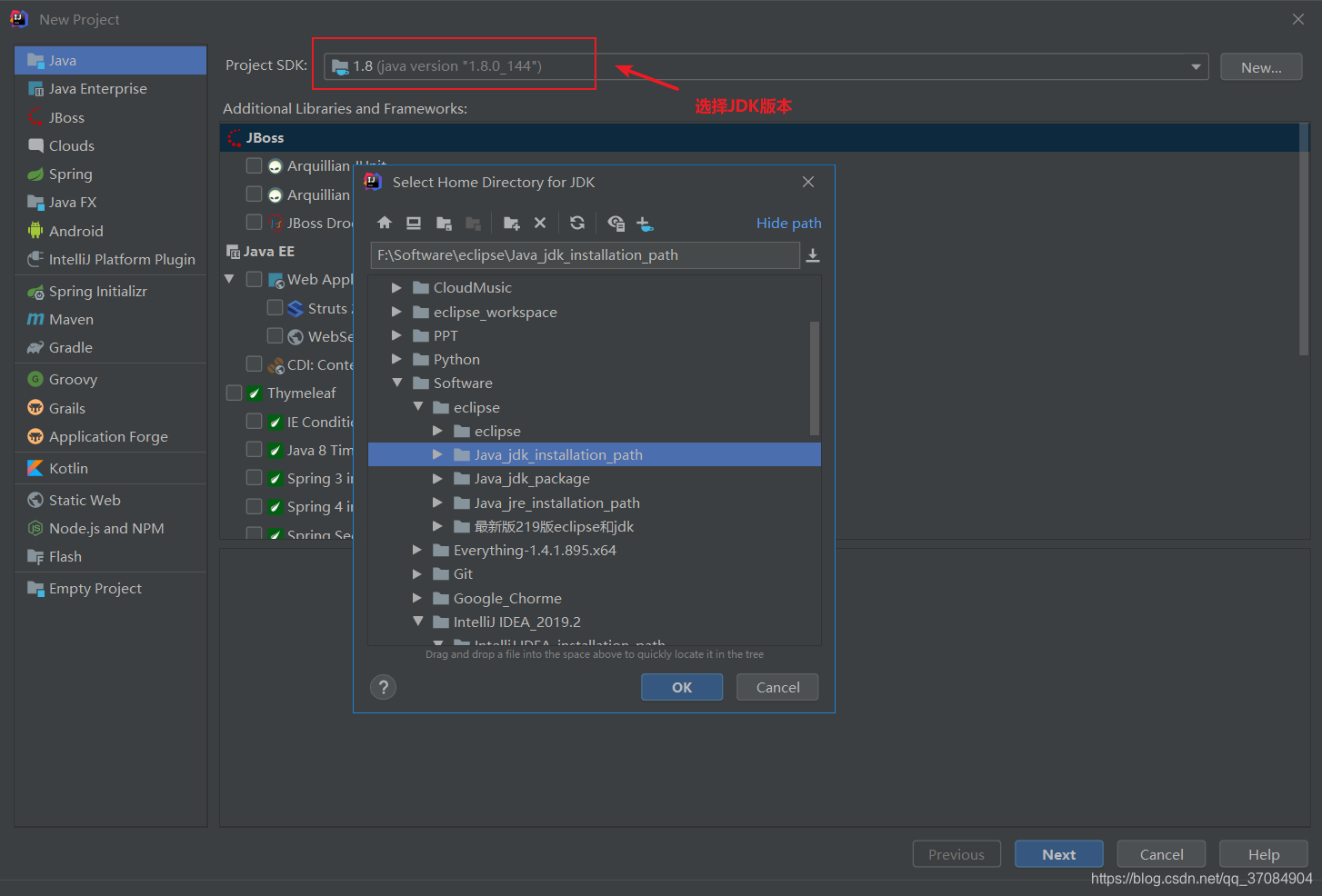Open recent paths history beside path field

(813, 255)
